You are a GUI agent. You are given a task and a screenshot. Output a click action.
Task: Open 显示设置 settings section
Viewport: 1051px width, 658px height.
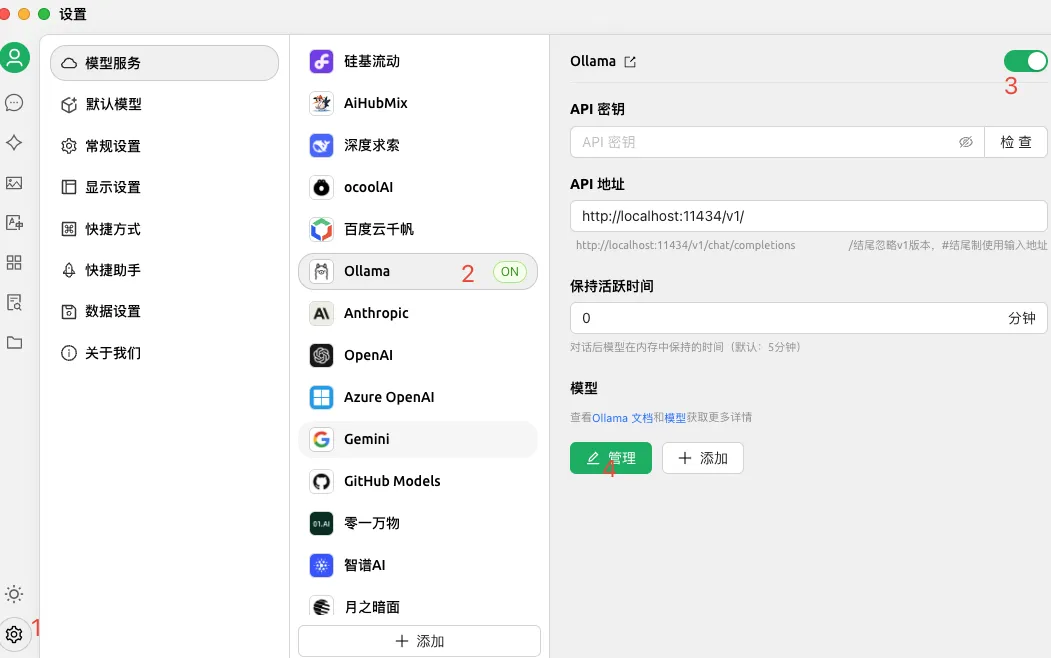(x=164, y=187)
